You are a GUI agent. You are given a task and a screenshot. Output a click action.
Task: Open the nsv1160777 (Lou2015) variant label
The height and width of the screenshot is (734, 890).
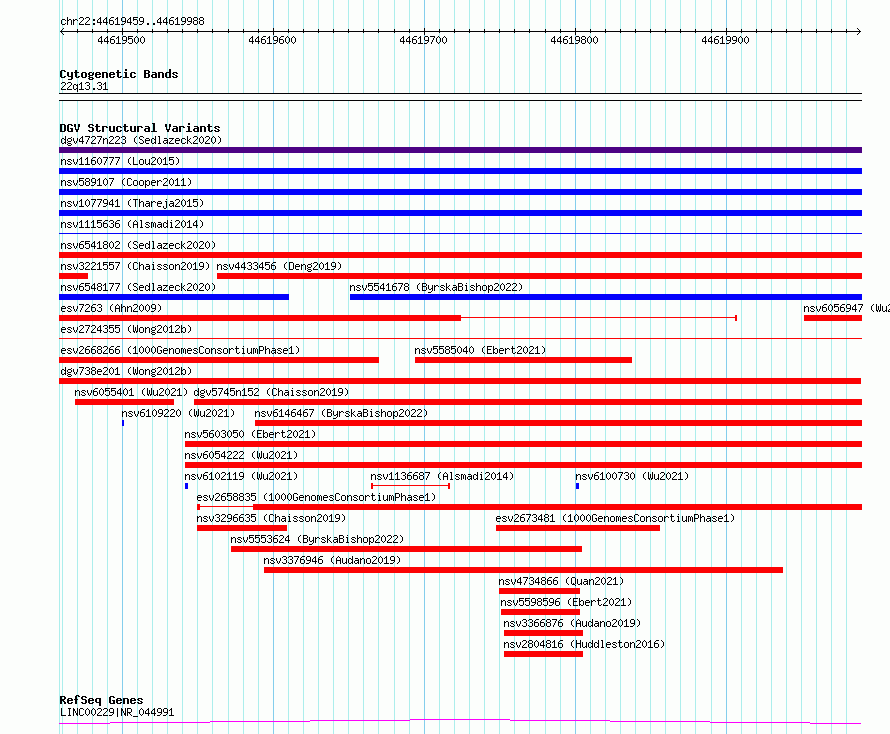[120, 161]
